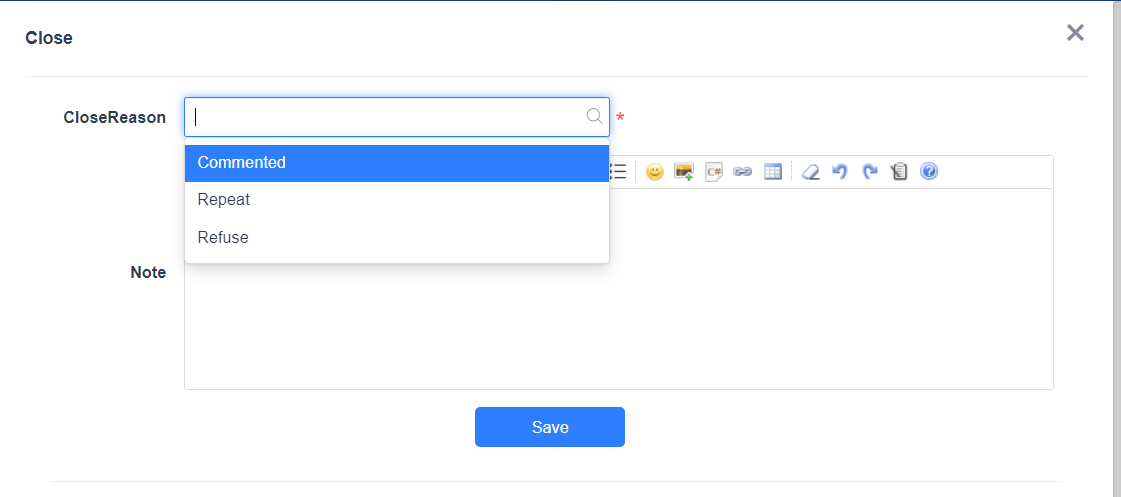
Task: Open the editor help icon
Action: (x=929, y=172)
